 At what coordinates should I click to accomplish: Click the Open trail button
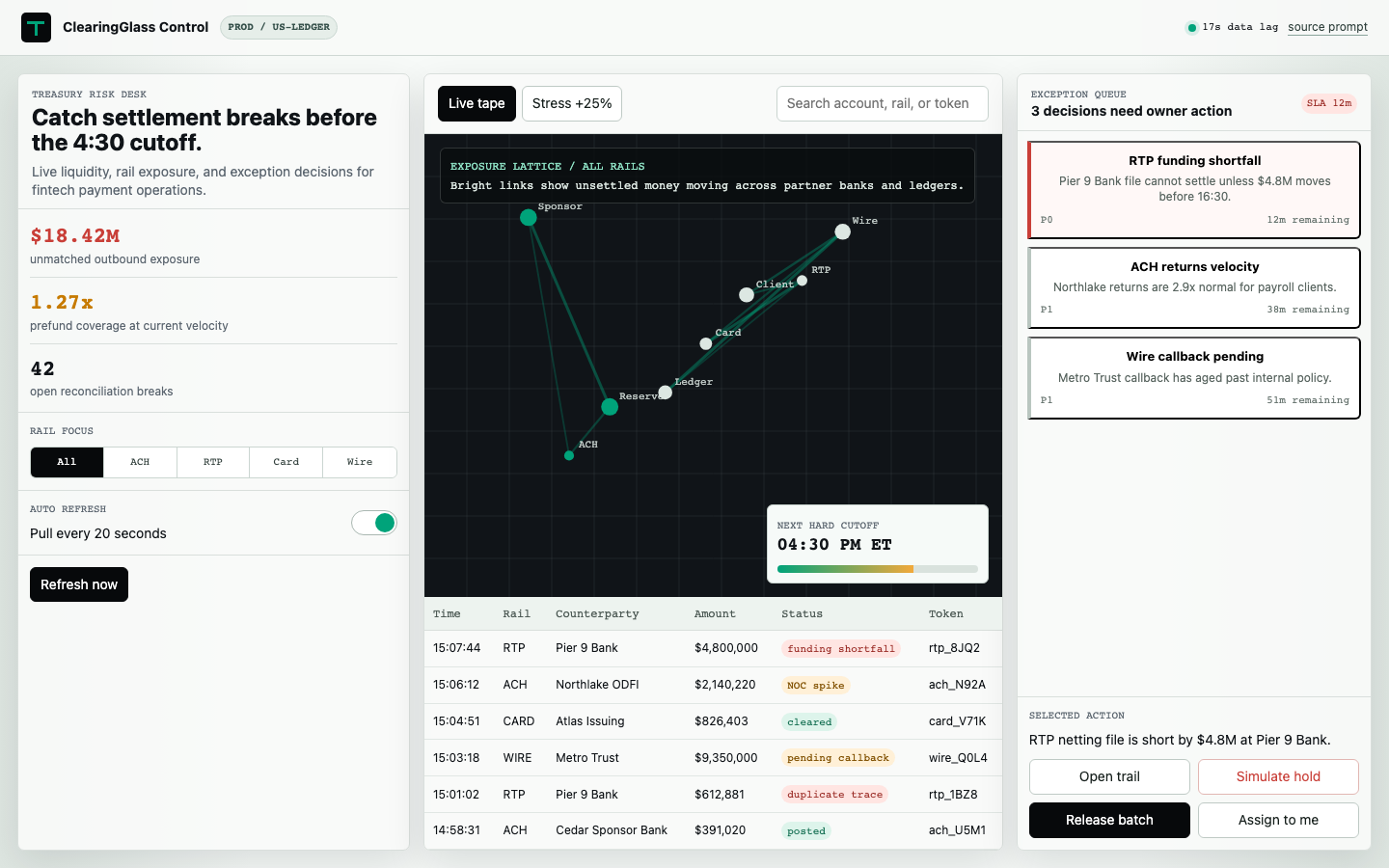pos(1109,776)
